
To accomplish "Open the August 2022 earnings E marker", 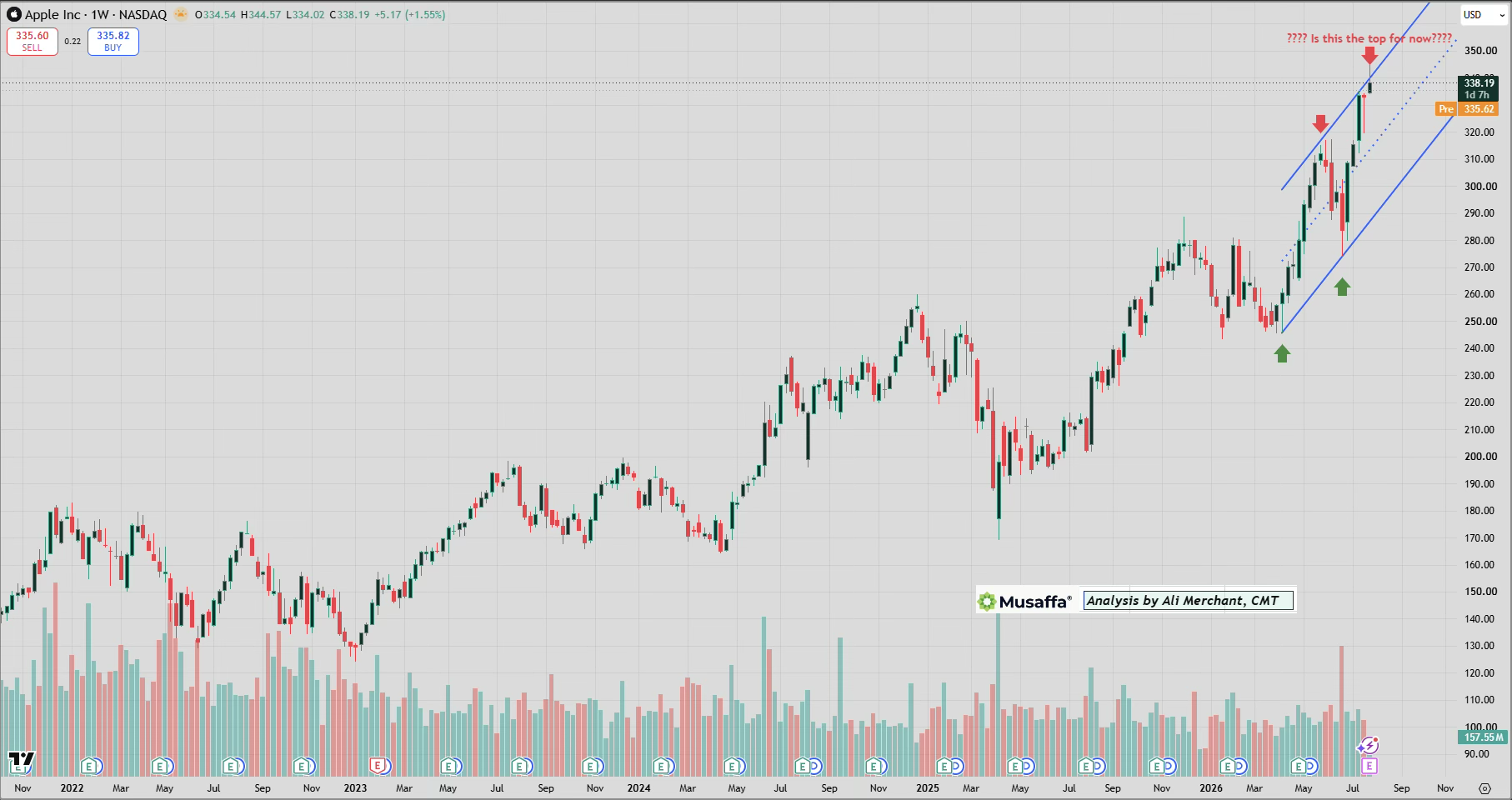I will [x=230, y=766].
